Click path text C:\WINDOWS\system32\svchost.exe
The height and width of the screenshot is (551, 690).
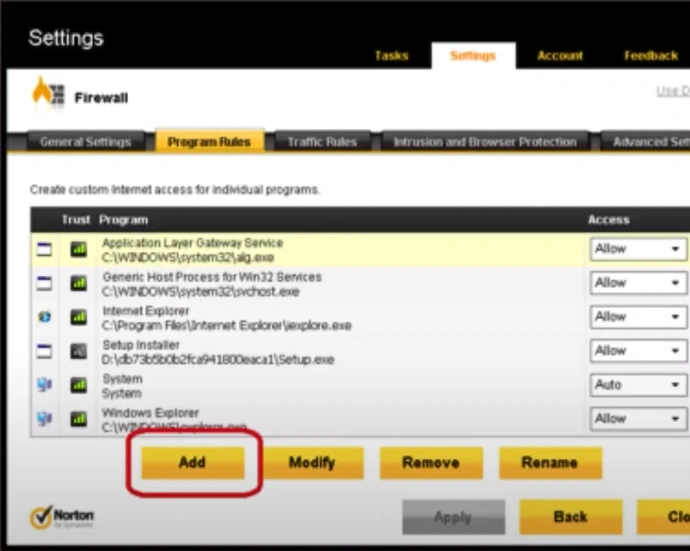(x=201, y=292)
